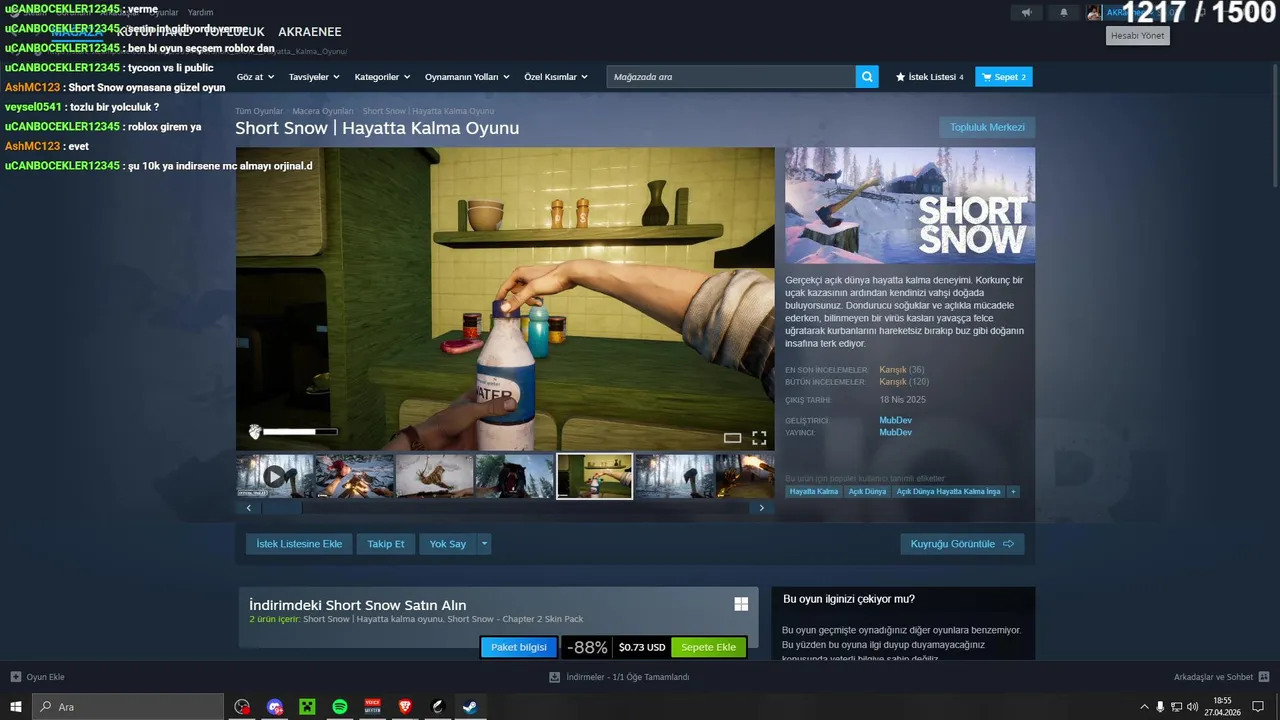Screen dimensions: 1280x720
Task: Open the Sepet cart button
Action: [1004, 77]
